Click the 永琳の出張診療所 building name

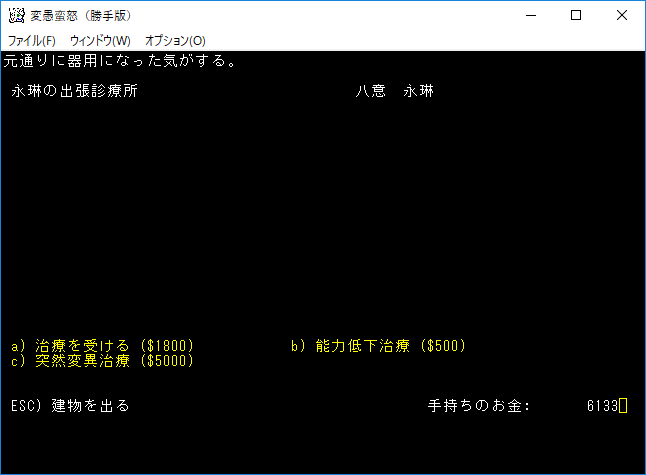pos(74,91)
